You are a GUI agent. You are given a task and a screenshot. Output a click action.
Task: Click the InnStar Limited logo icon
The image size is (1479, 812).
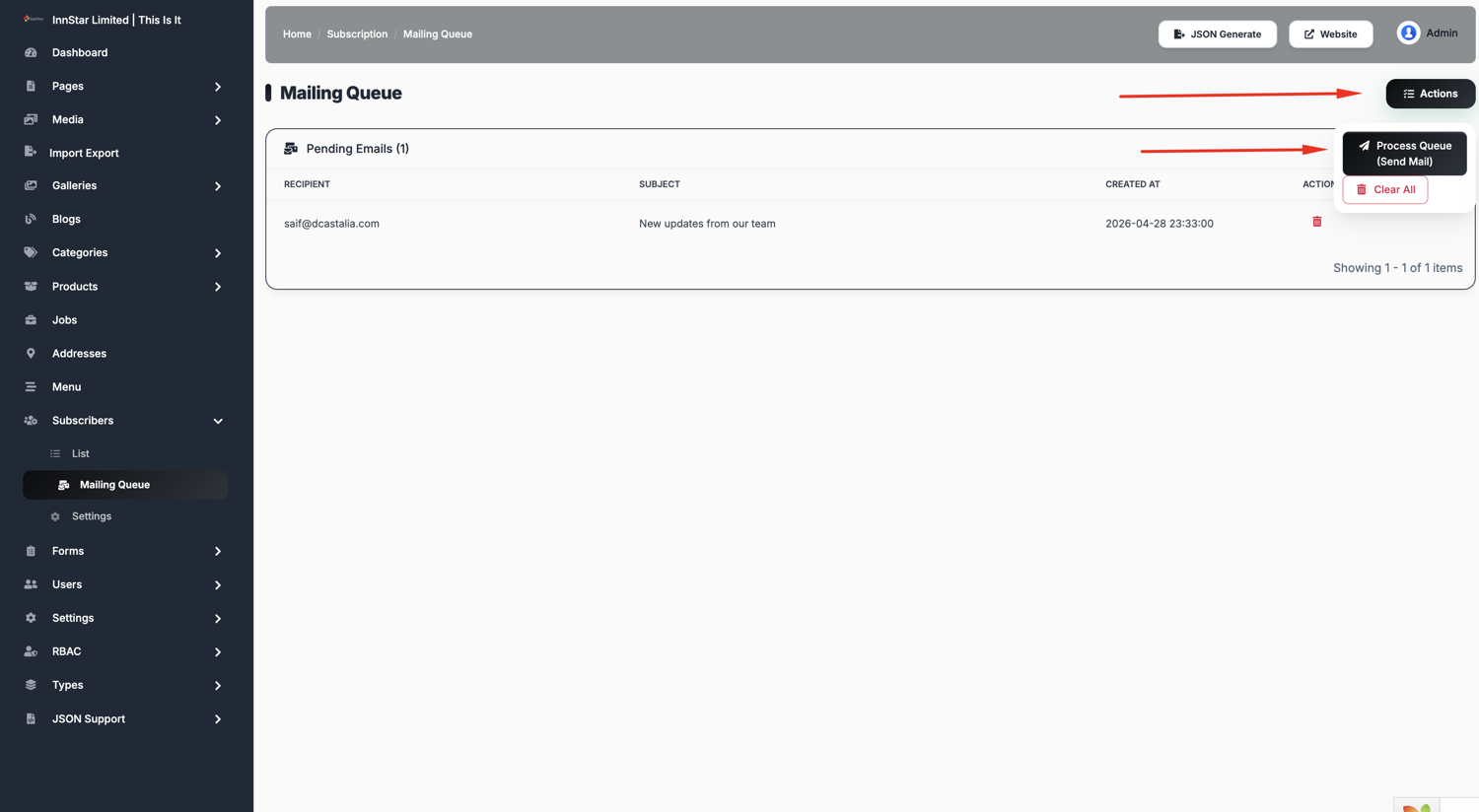coord(34,19)
